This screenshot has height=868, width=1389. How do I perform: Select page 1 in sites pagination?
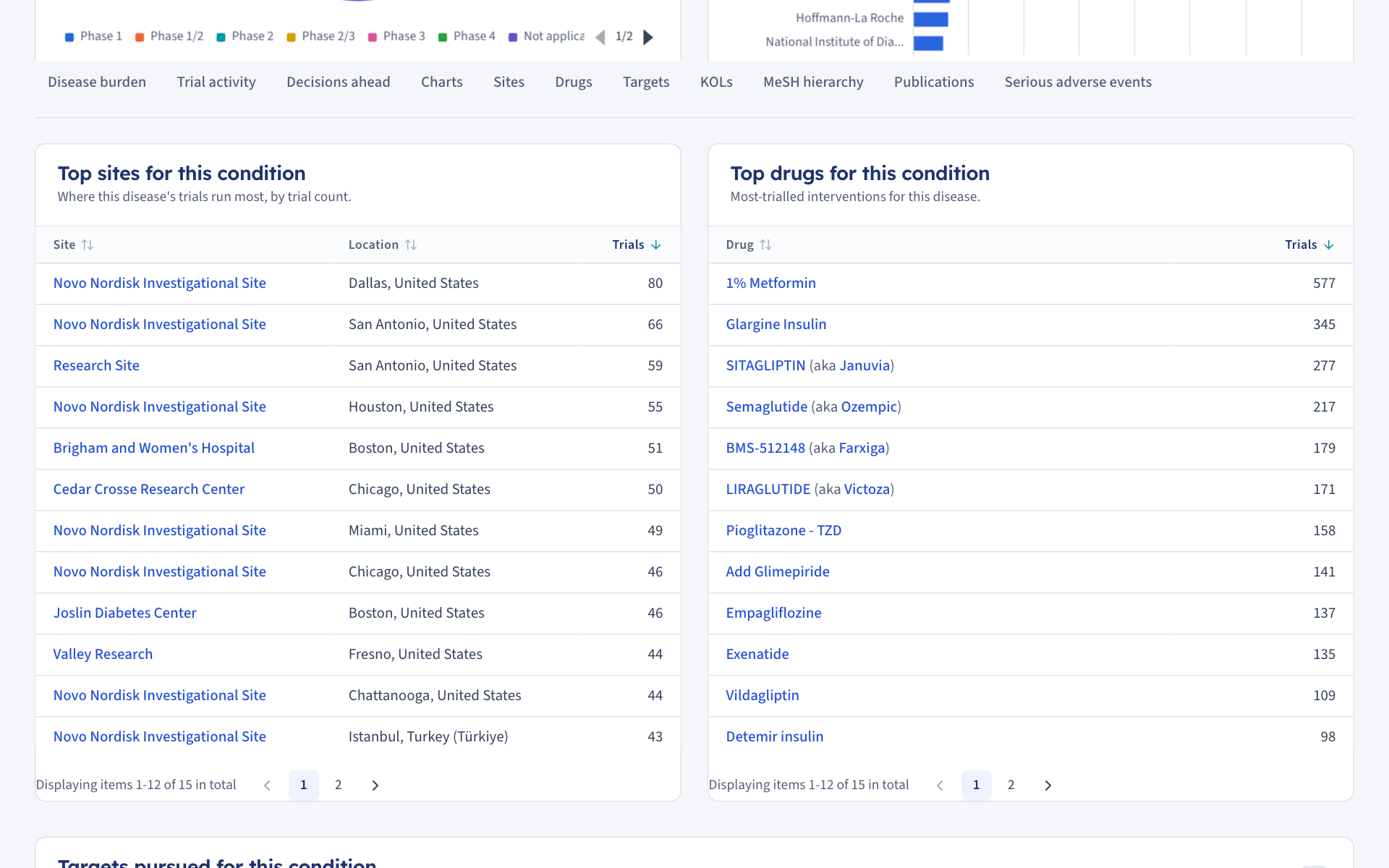click(x=303, y=786)
